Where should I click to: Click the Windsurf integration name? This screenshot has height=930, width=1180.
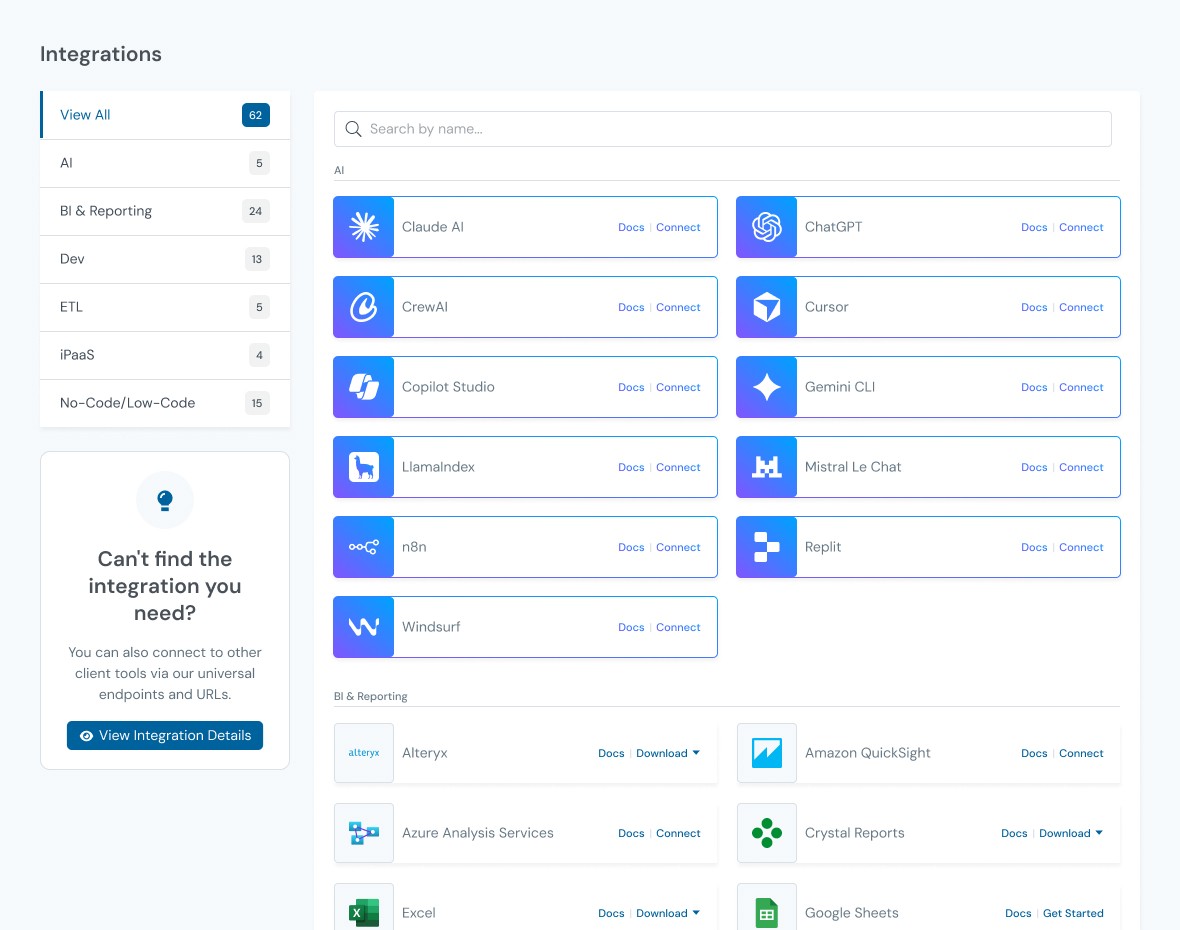coord(430,627)
